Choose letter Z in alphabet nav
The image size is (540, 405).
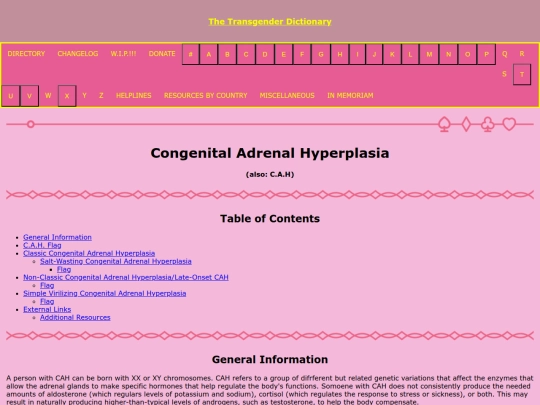tap(101, 95)
